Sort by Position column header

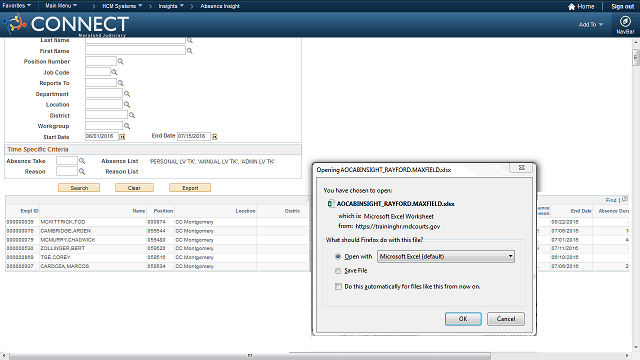163,211
